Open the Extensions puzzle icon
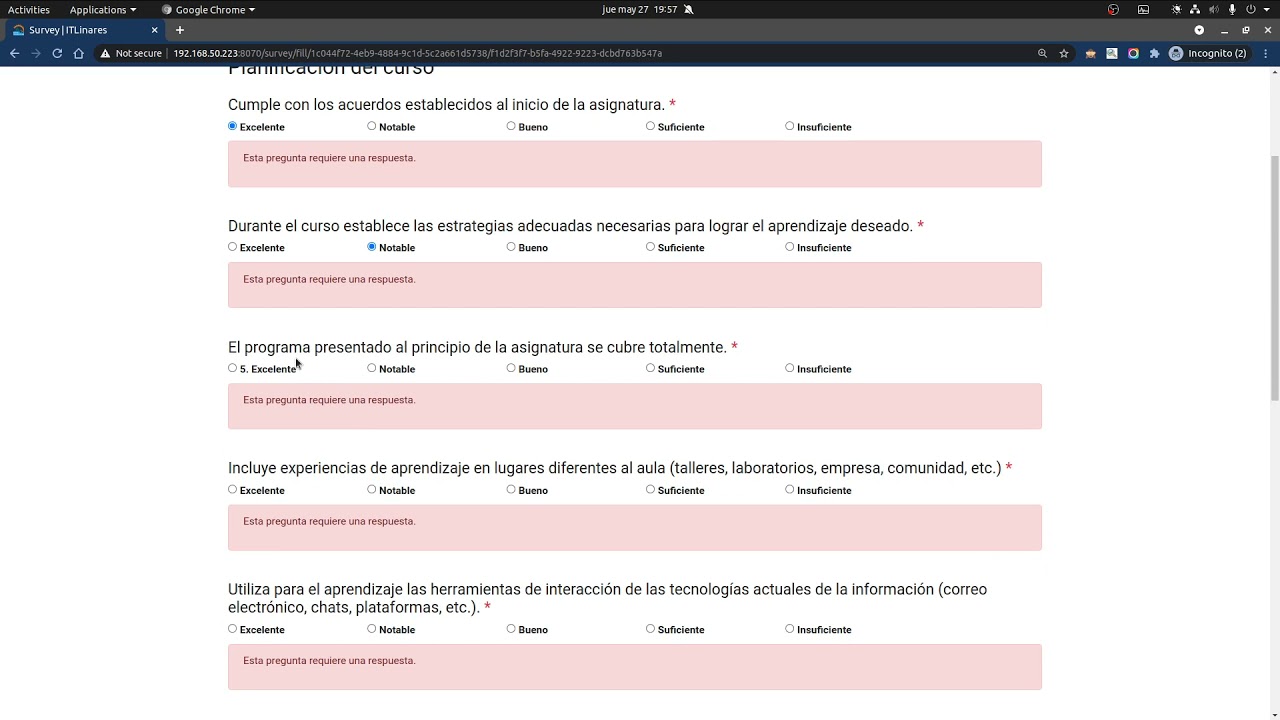 [x=1154, y=53]
